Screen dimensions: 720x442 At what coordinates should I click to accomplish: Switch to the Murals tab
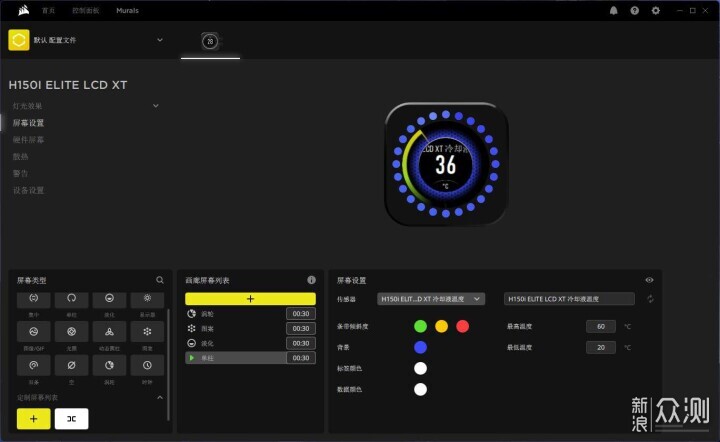127,11
